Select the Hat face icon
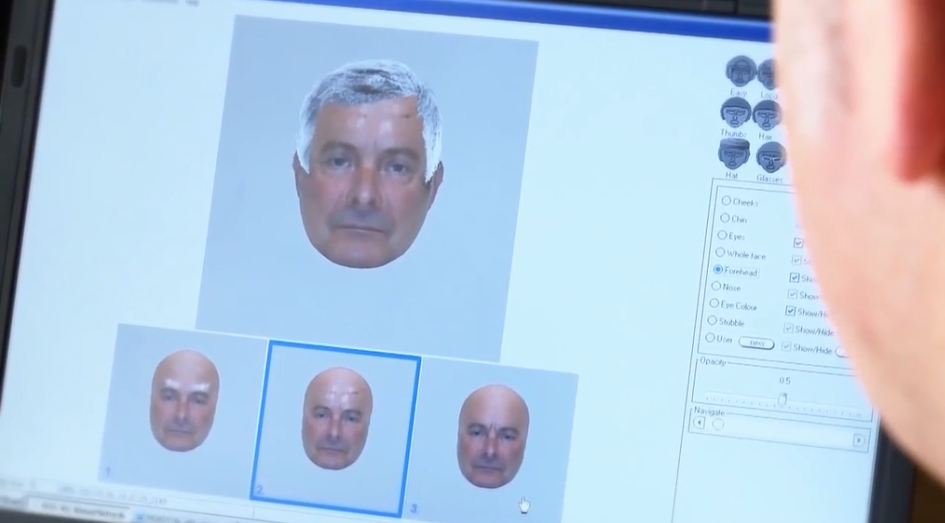Image resolution: width=945 pixels, height=523 pixels. pyautogui.click(x=733, y=154)
